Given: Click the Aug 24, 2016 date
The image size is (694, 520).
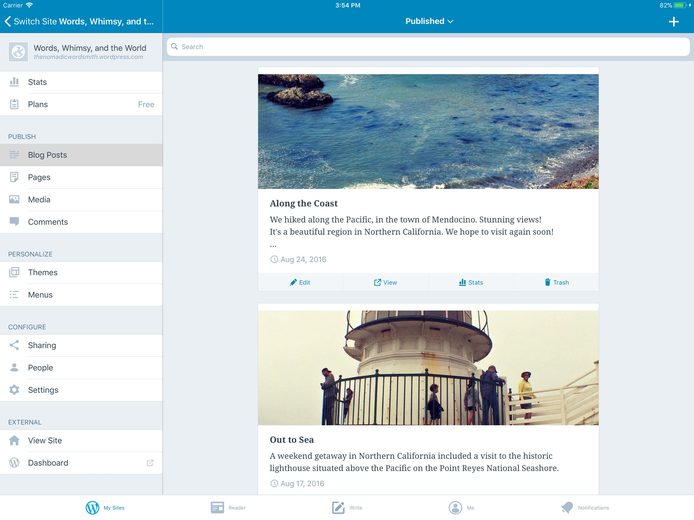Looking at the screenshot, I should pyautogui.click(x=303, y=259).
